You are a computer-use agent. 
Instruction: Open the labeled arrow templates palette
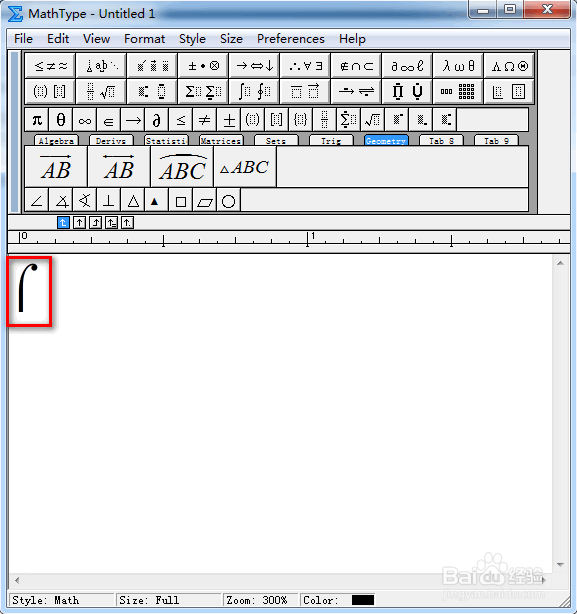(x=356, y=92)
